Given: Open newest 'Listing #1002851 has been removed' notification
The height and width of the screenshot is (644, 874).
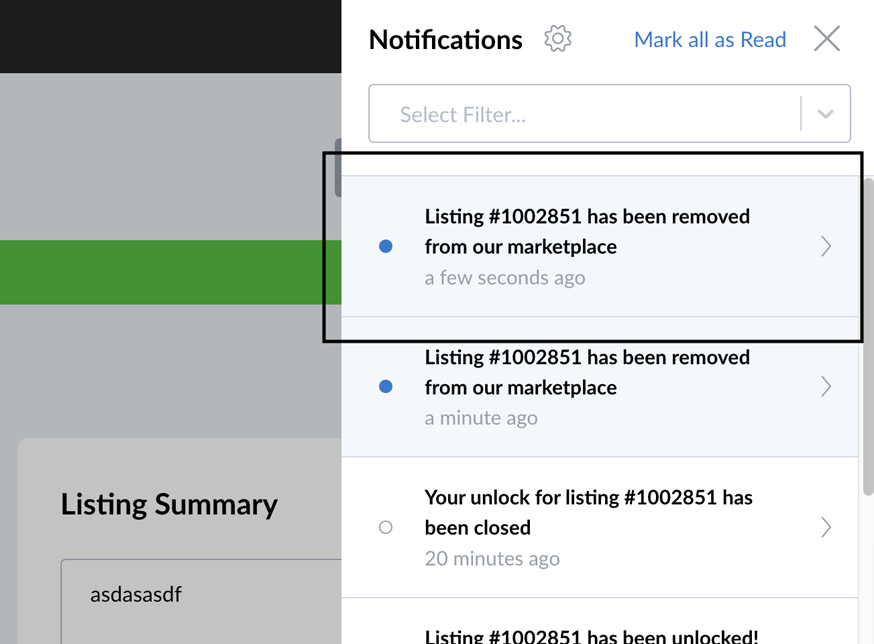Looking at the screenshot, I should 600,246.
